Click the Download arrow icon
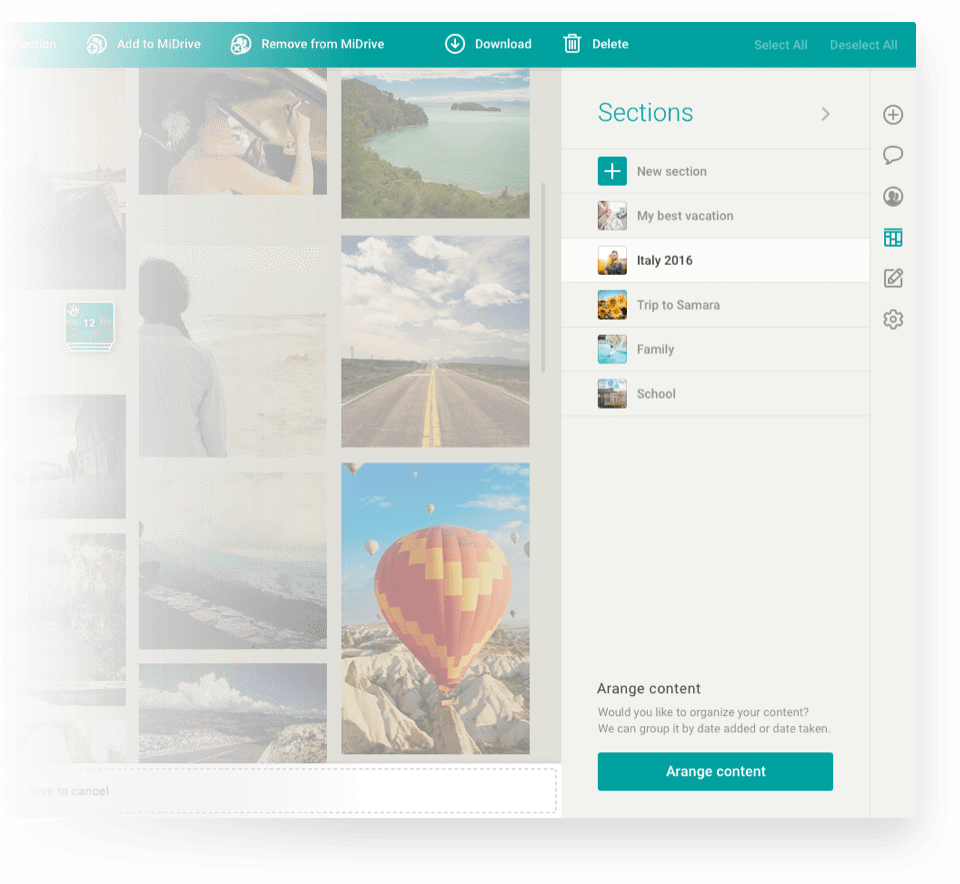 [455, 44]
